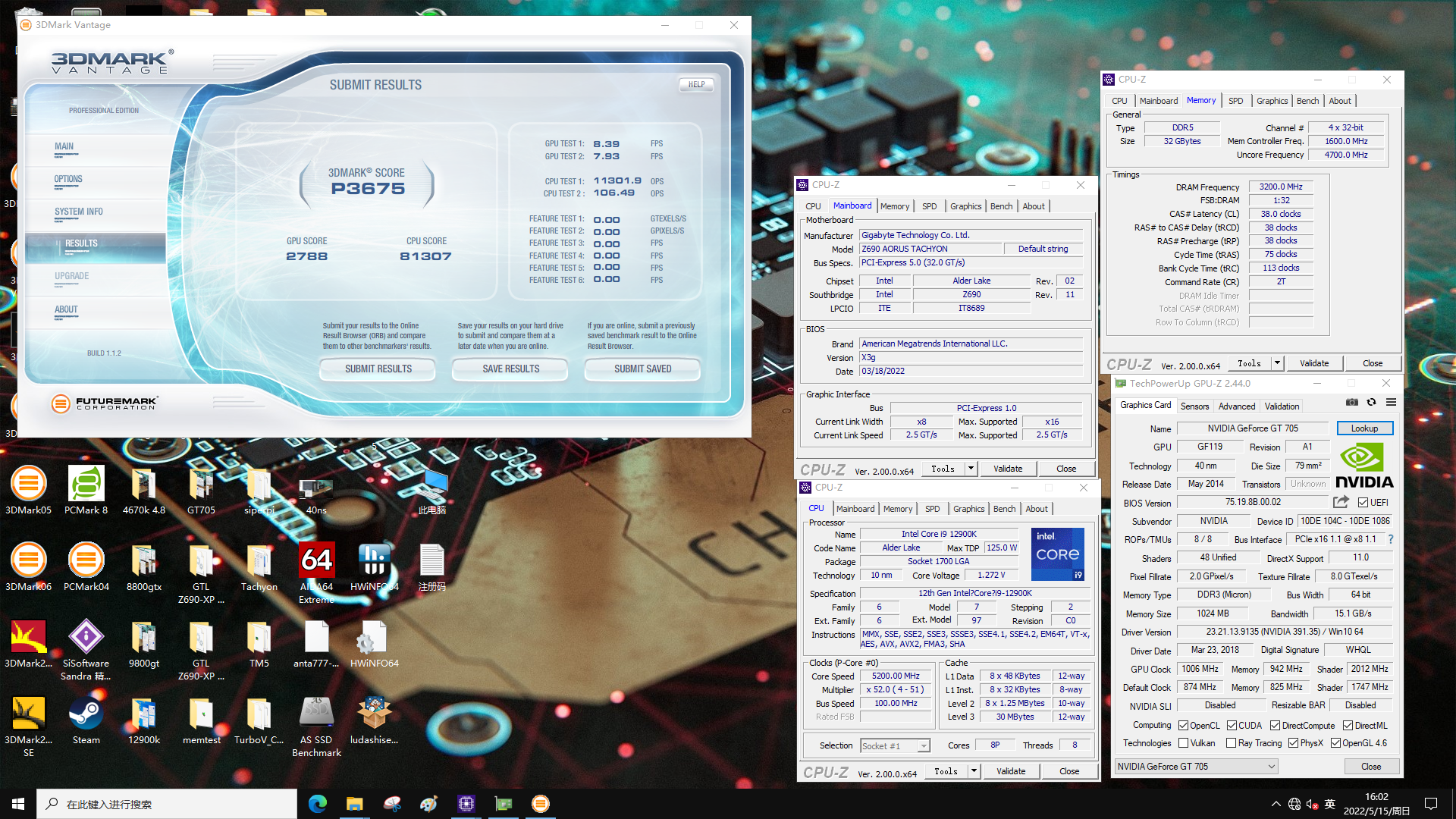1456x819 pixels.
Task: Open the TM5 folder icon
Action: (x=259, y=643)
